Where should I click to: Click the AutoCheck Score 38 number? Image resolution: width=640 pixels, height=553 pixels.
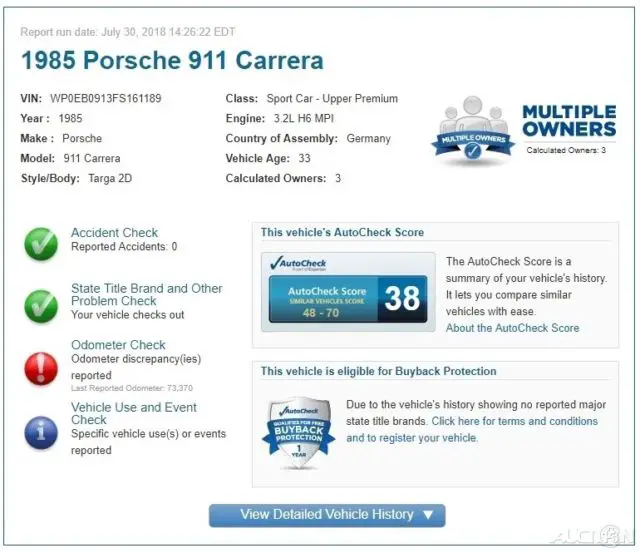coord(401,299)
